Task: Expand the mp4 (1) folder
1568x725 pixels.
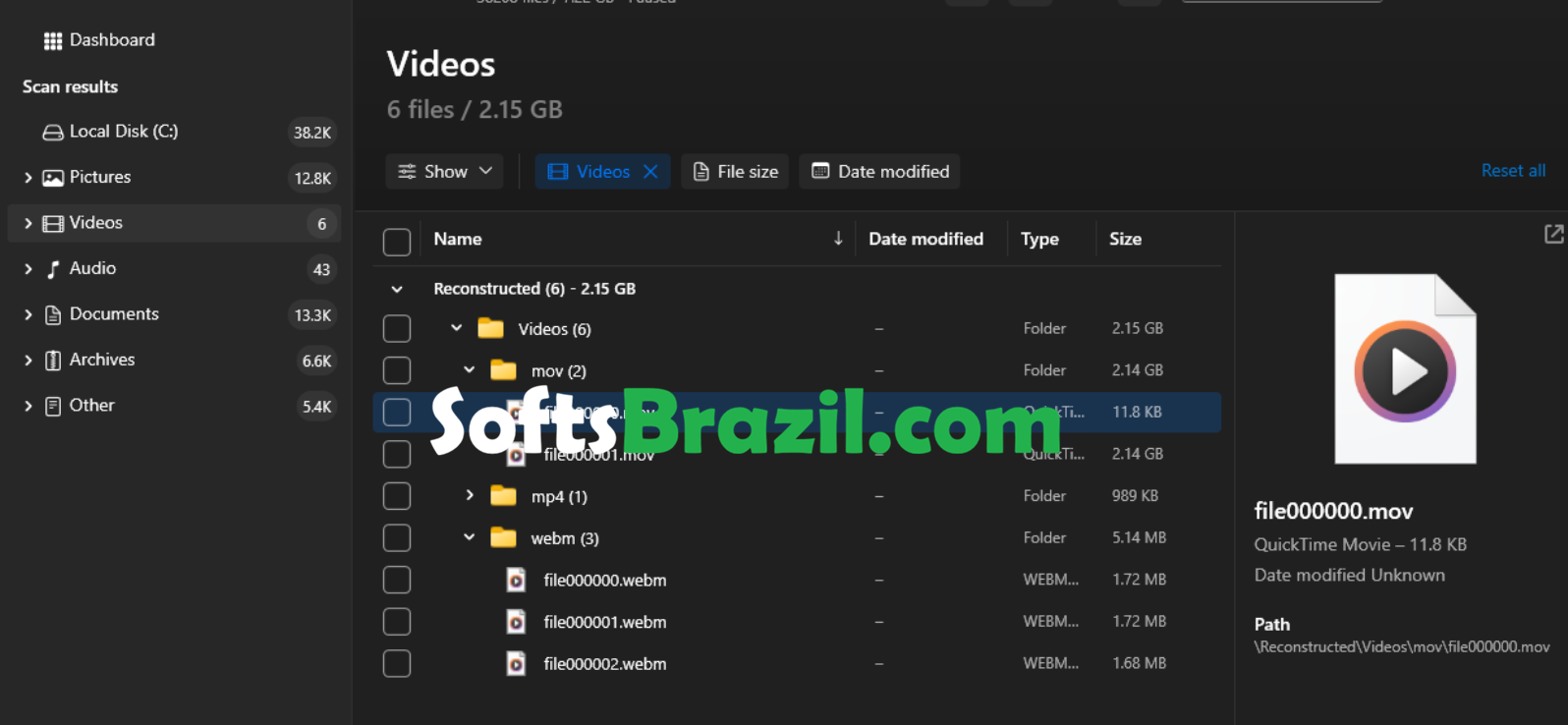Action: point(469,496)
